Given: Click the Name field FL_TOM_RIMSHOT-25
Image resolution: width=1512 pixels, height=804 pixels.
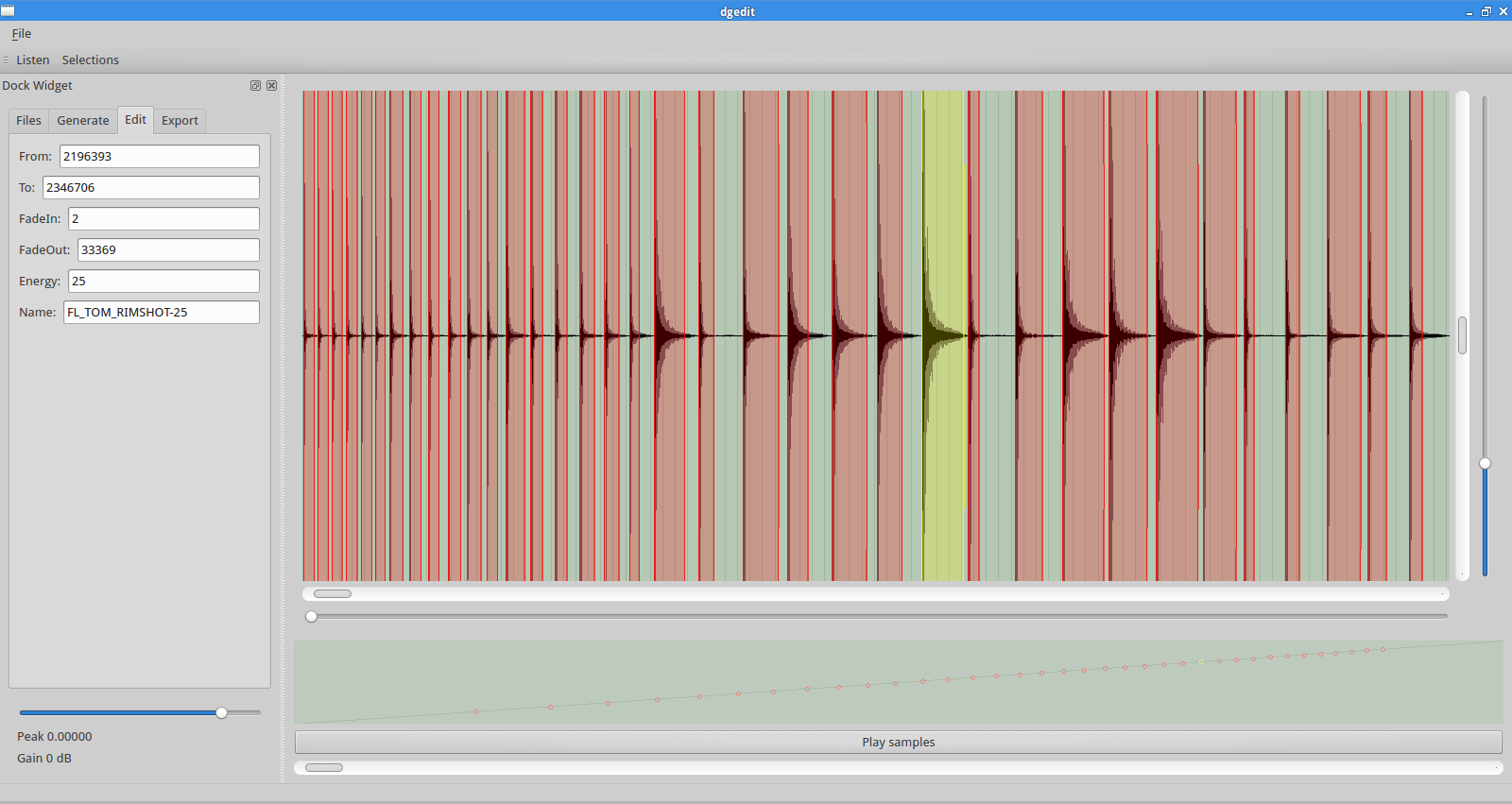Looking at the screenshot, I should click(x=162, y=312).
